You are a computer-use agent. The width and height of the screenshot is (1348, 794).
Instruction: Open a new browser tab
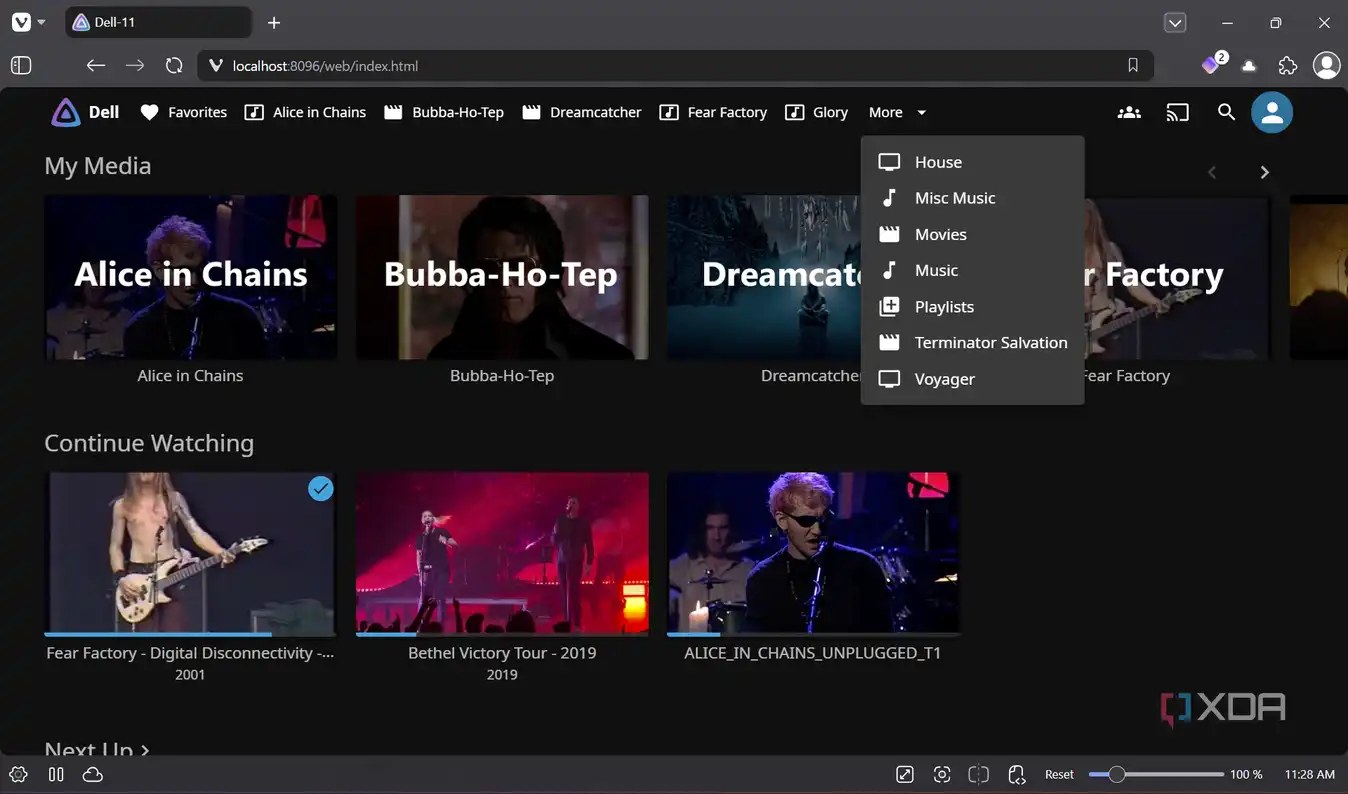(274, 22)
